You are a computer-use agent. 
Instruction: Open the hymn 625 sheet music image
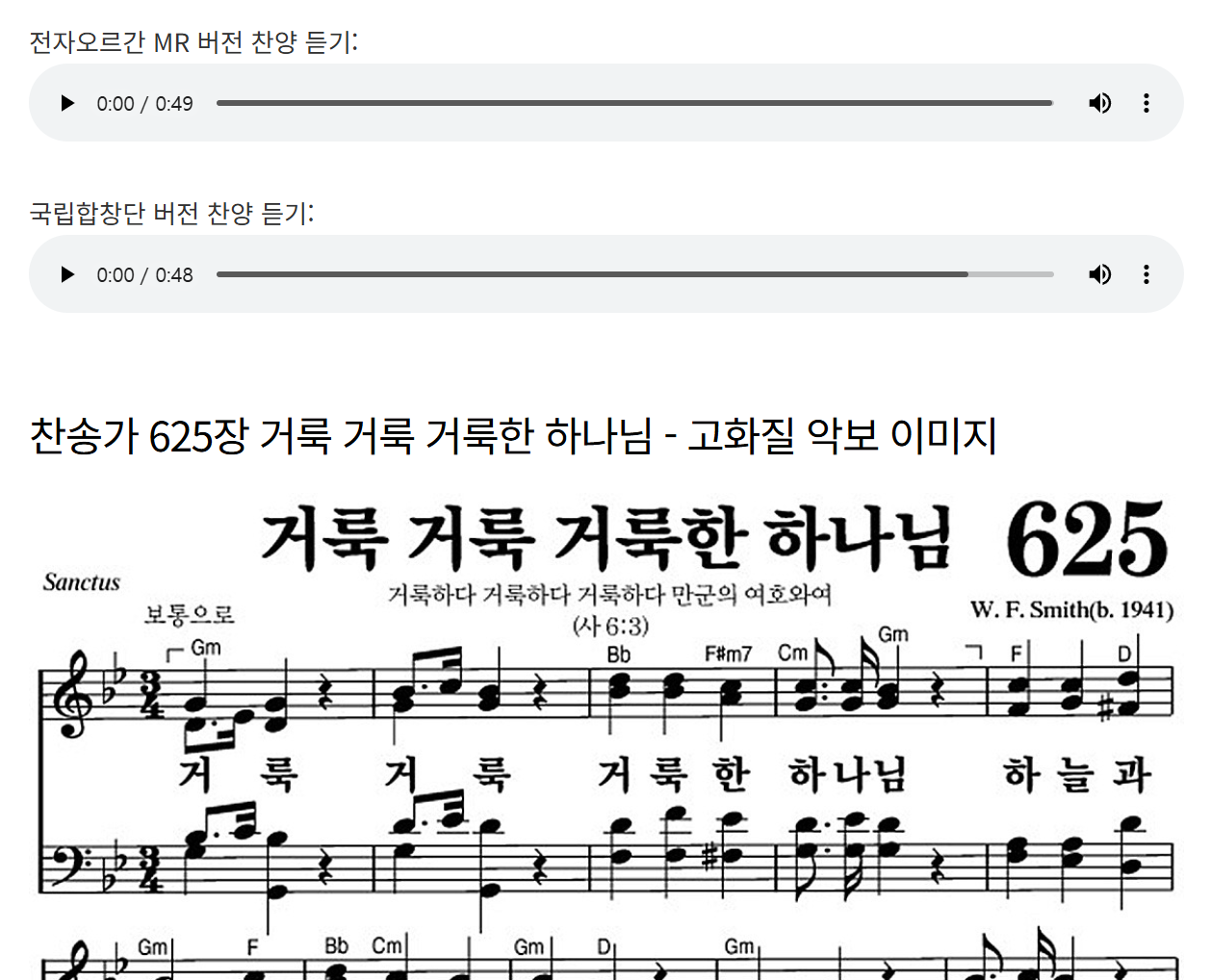click(605, 736)
